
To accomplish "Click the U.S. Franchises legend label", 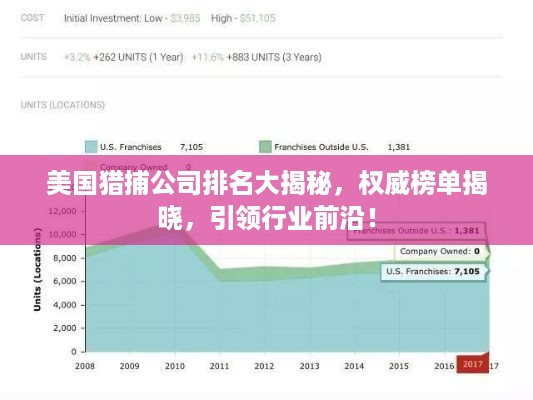I will [131, 147].
